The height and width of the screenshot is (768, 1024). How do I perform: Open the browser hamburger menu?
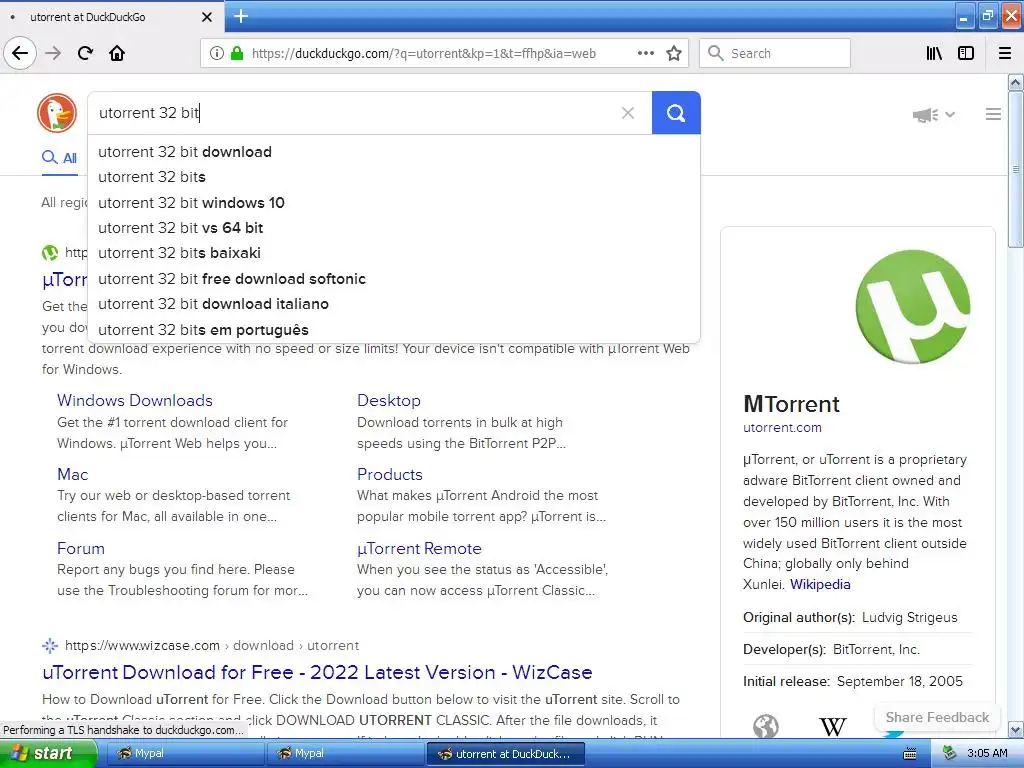point(1005,54)
